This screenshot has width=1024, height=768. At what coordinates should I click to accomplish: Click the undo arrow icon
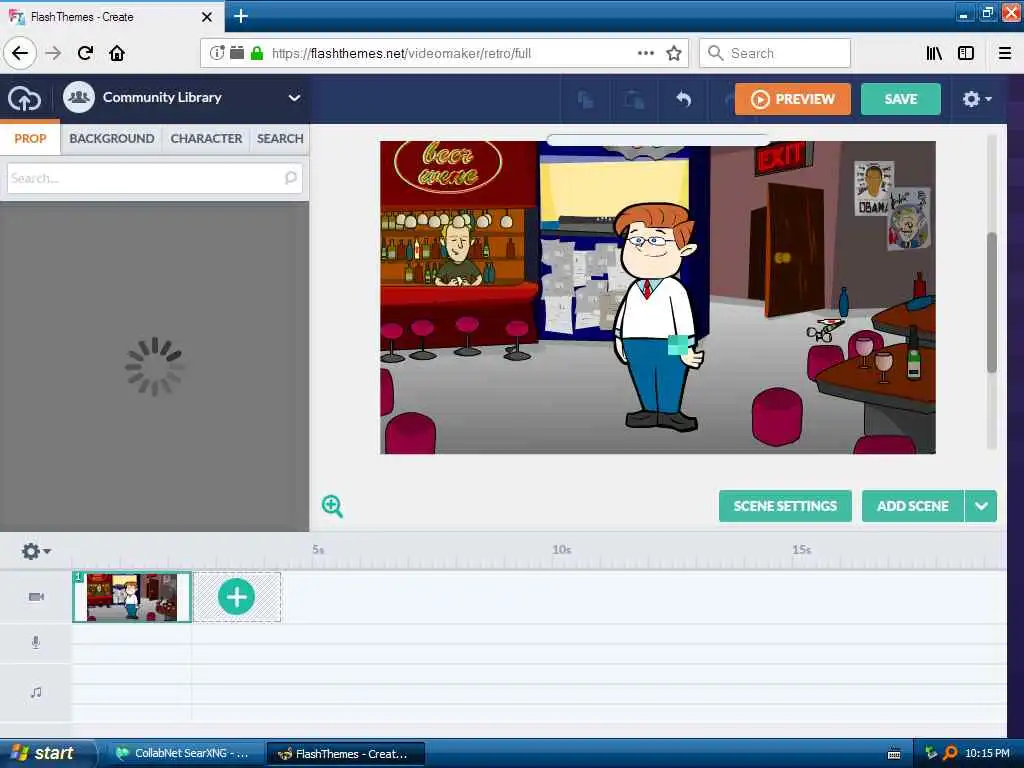683,99
